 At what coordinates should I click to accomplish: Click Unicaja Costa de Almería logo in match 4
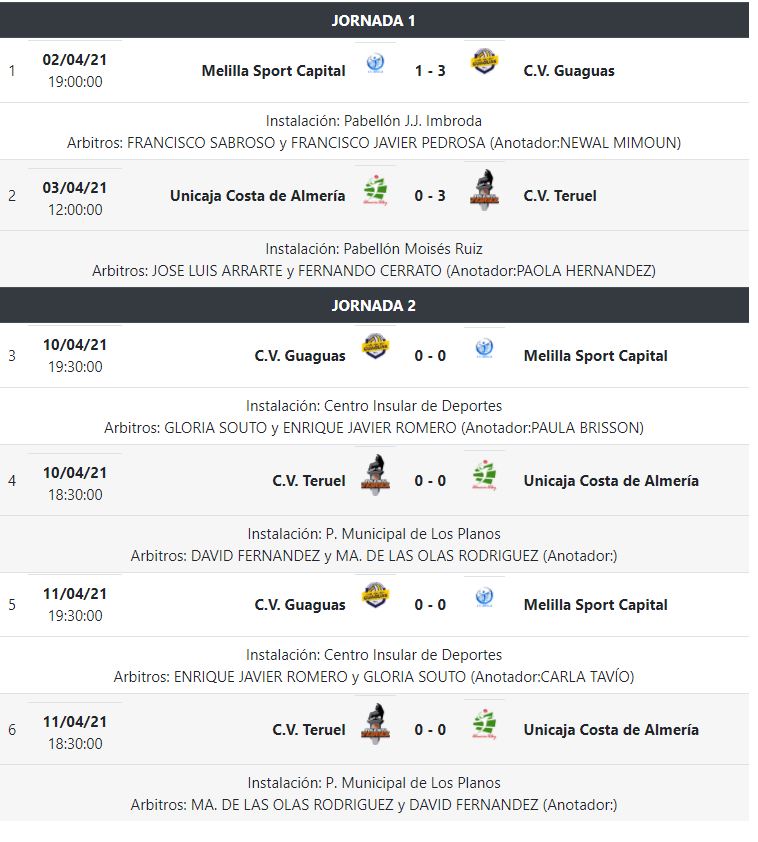coord(484,476)
